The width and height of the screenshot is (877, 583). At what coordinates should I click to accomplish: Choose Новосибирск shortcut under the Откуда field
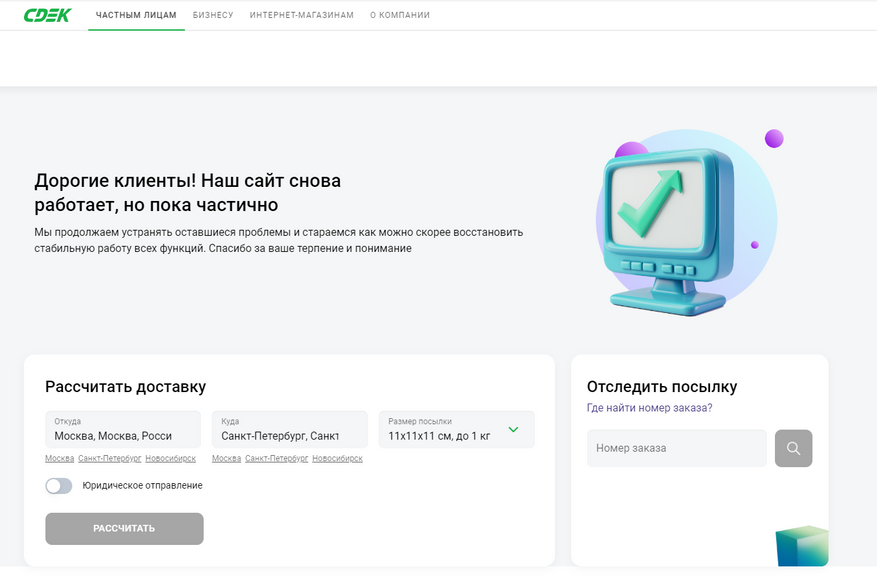[x=170, y=459]
